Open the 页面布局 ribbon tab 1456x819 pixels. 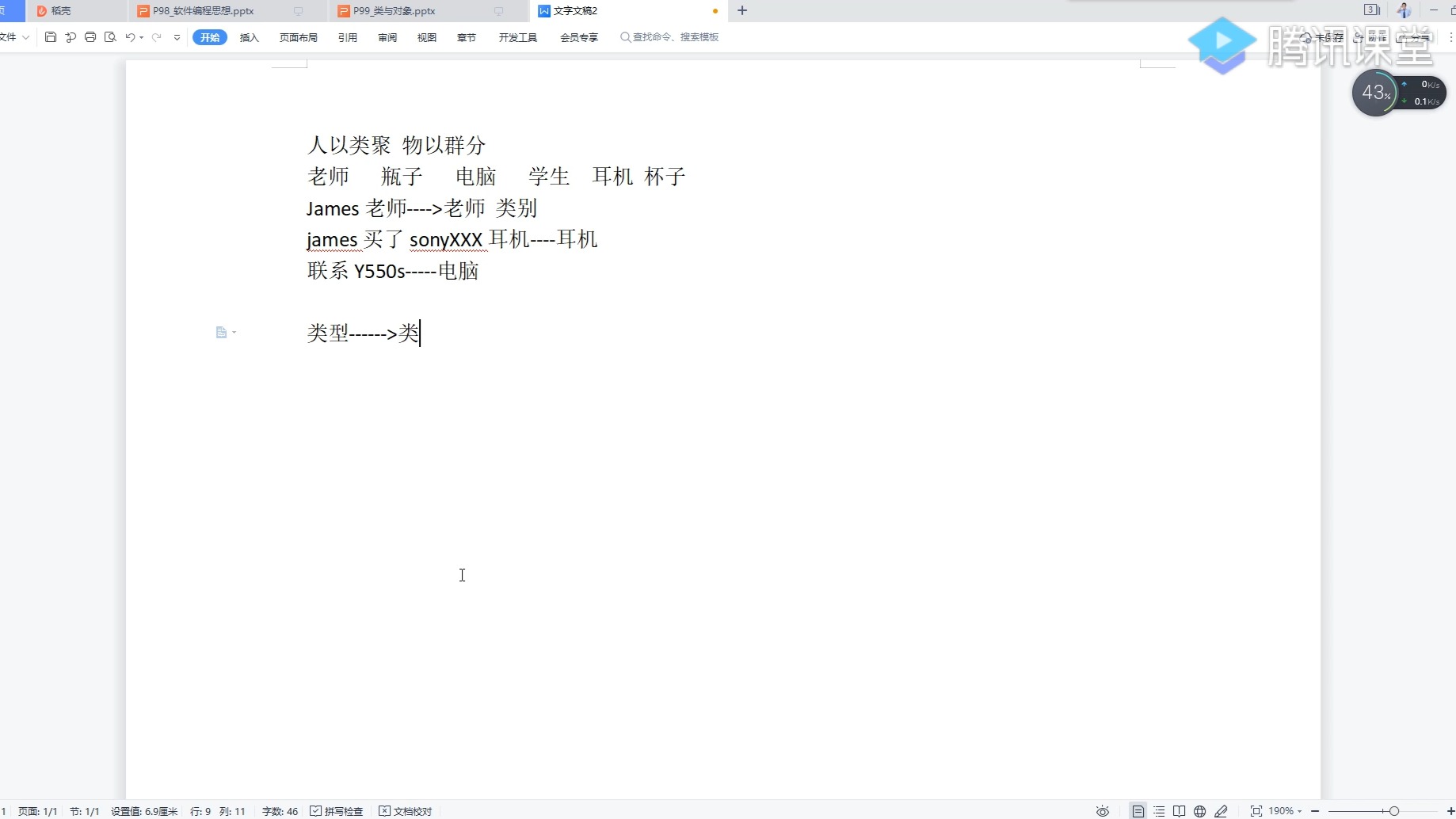pos(299,37)
